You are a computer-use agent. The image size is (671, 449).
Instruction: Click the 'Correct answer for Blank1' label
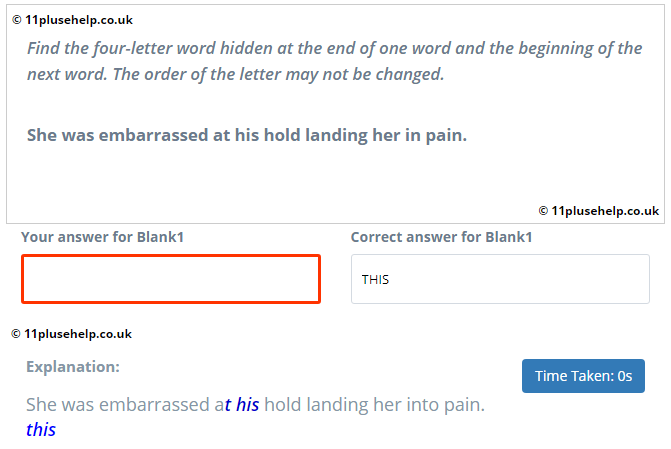tap(441, 237)
